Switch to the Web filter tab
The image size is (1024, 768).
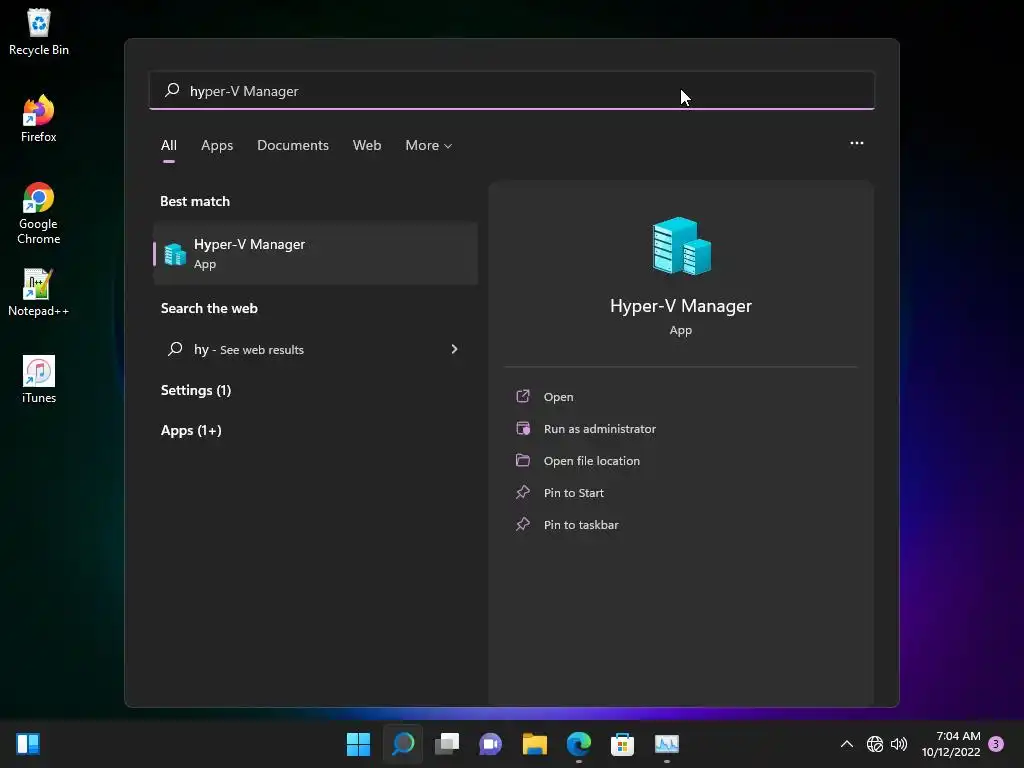(x=367, y=145)
